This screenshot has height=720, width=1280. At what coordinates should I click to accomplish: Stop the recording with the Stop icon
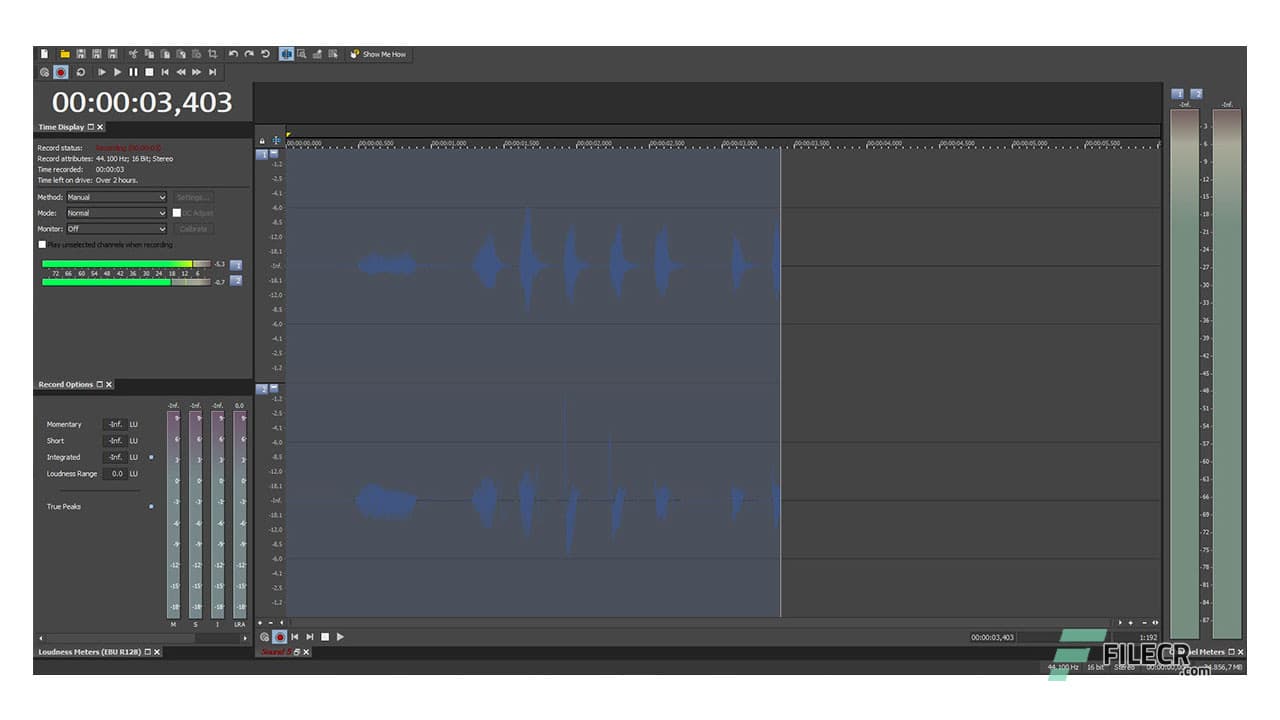pyautogui.click(x=149, y=72)
